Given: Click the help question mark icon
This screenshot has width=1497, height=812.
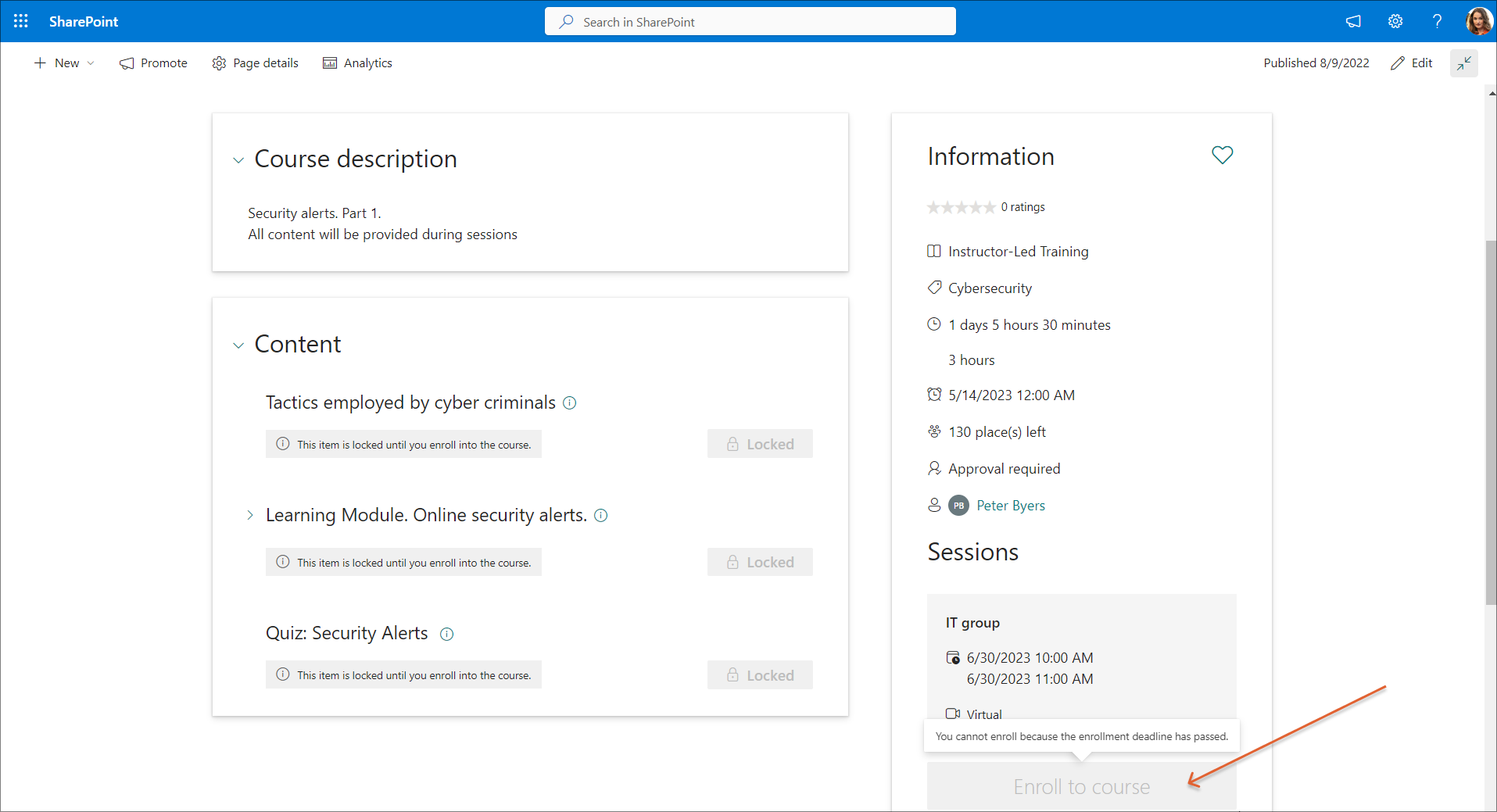Looking at the screenshot, I should (x=1437, y=21).
